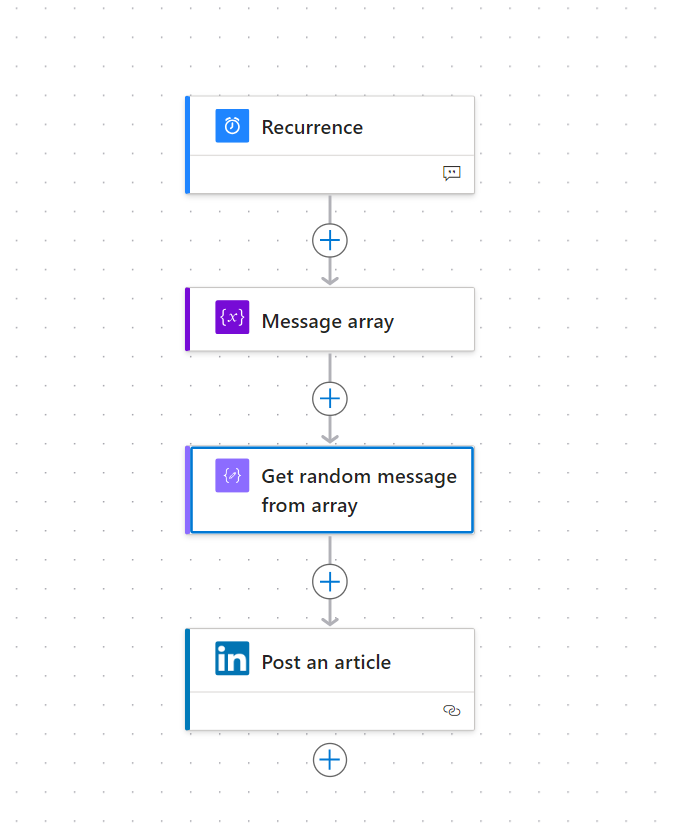Select the Message array action title
The image size is (680, 826).
click(328, 321)
